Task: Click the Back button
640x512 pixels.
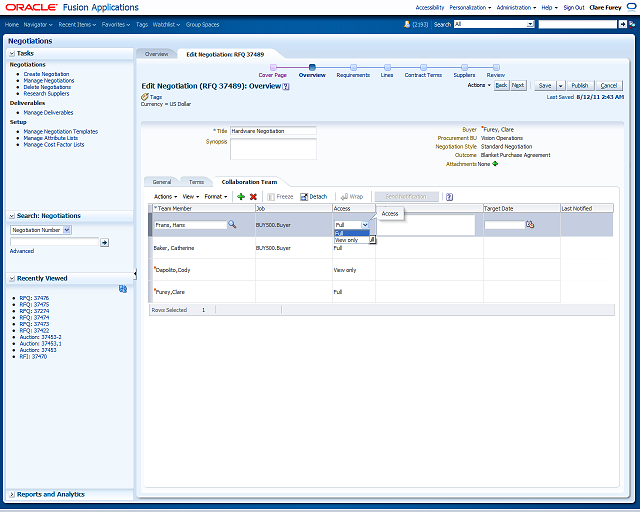Action: pos(501,85)
